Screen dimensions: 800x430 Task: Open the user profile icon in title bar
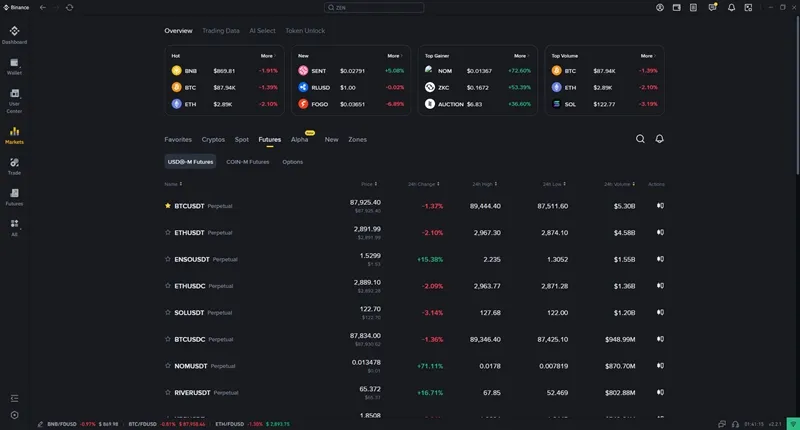click(660, 7)
